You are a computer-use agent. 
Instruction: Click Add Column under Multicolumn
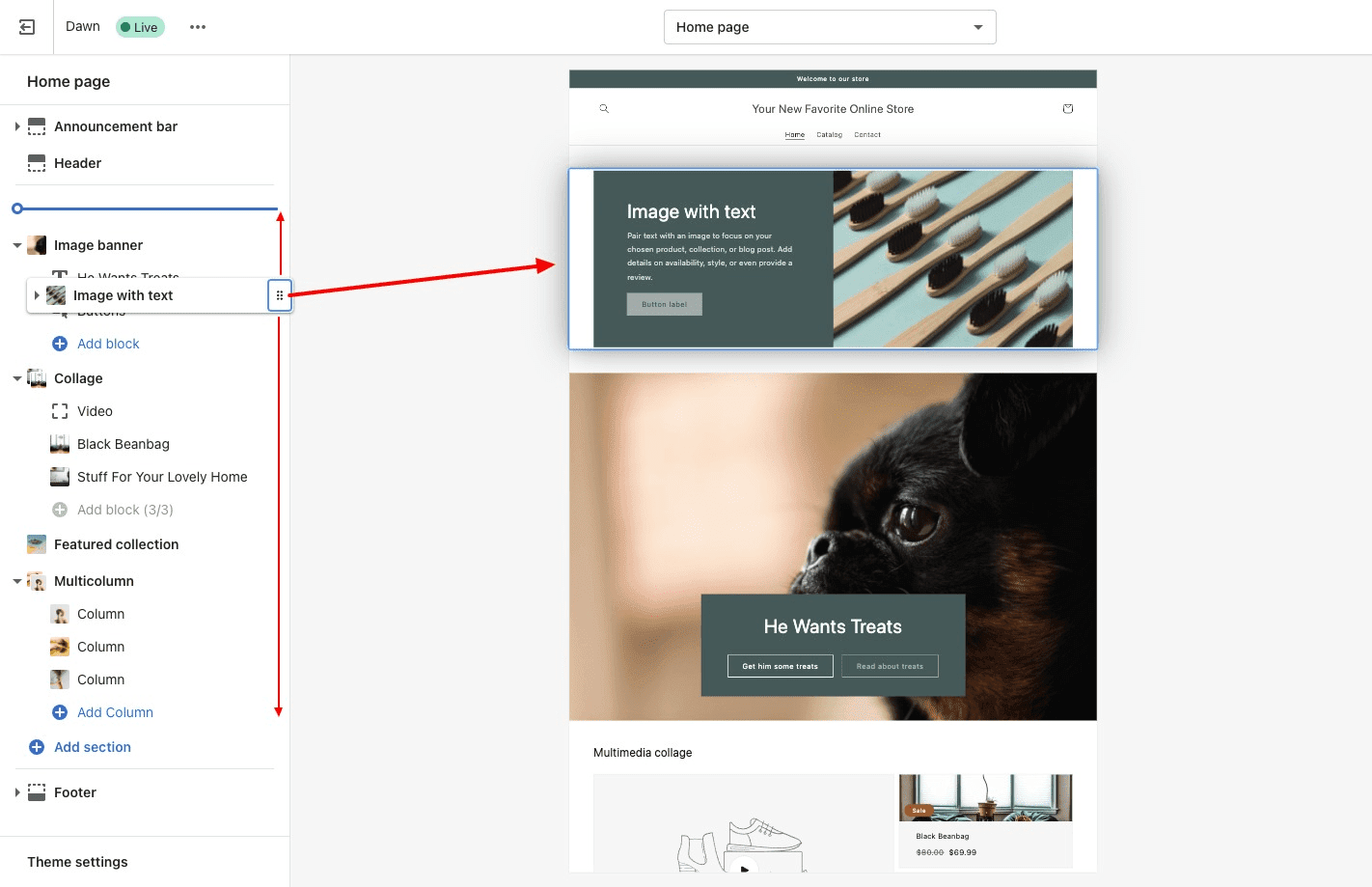(115, 711)
